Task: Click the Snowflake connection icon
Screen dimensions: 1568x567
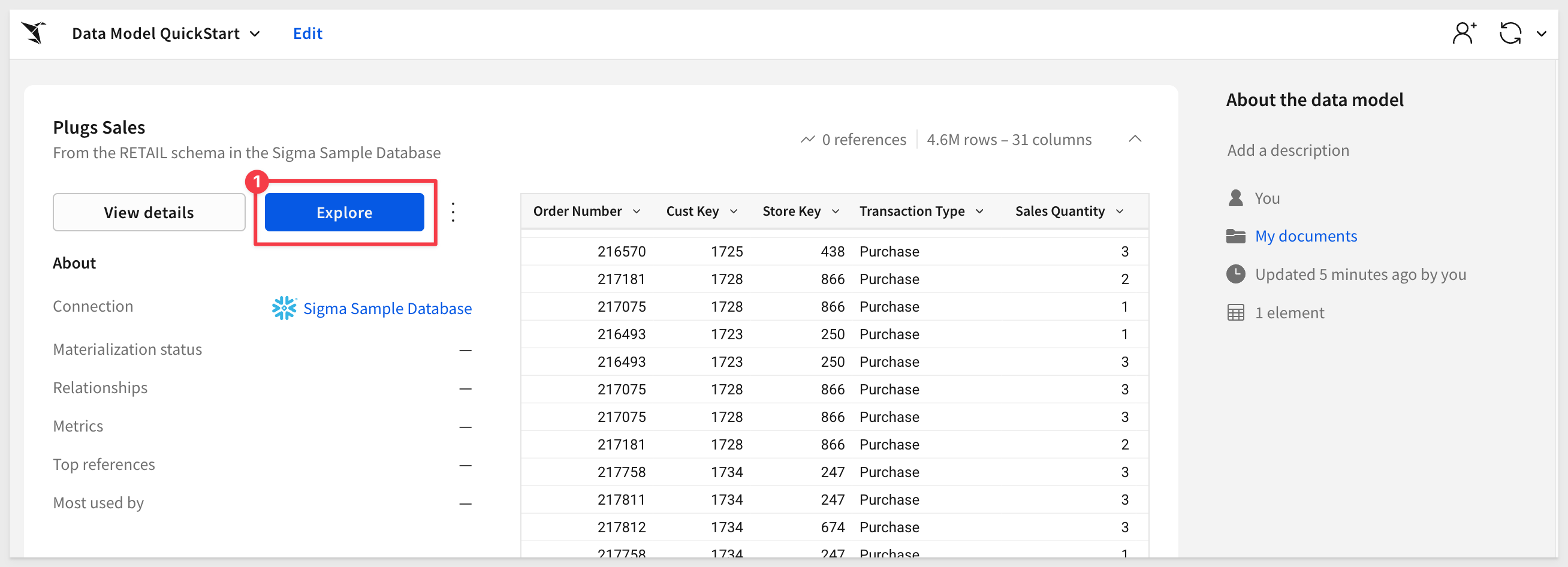Action: click(x=284, y=309)
